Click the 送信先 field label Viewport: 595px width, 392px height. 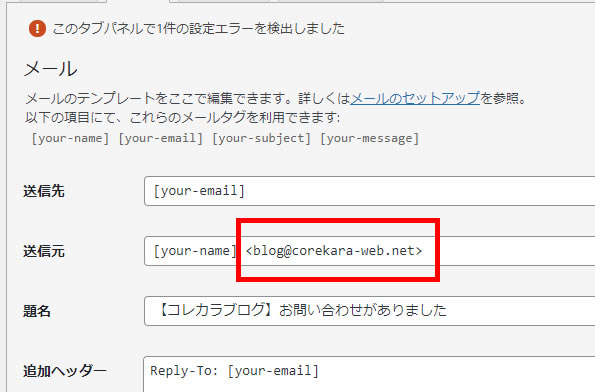click(x=44, y=191)
